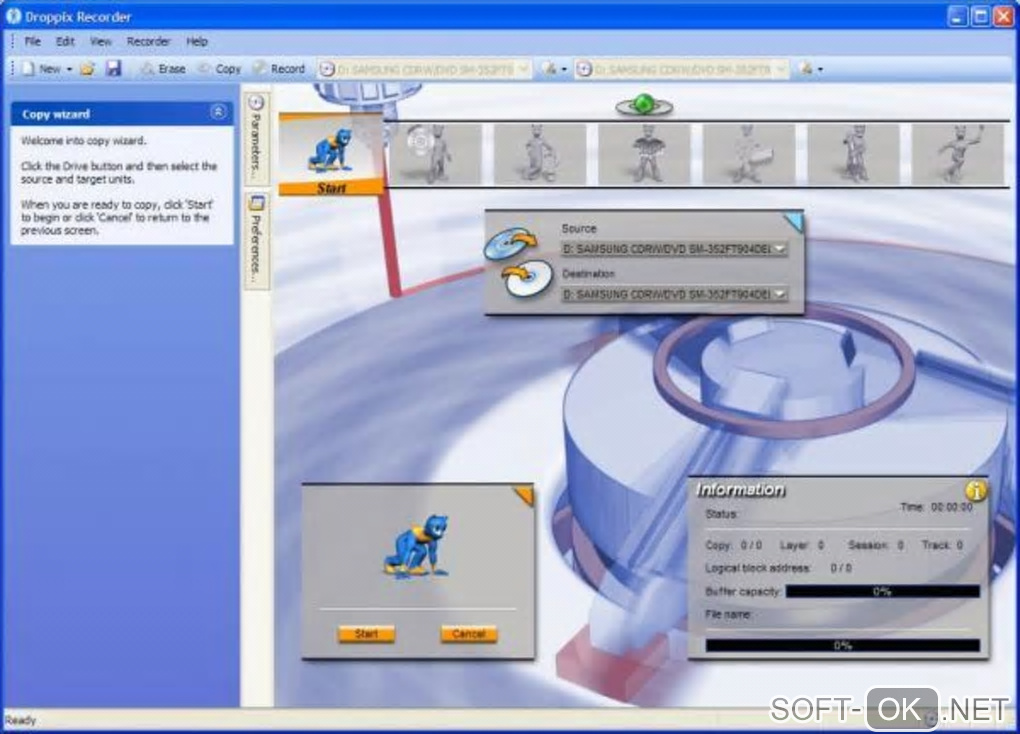Click the blue floppy disk save icon
Image resolution: width=1020 pixels, height=734 pixels.
coord(114,68)
